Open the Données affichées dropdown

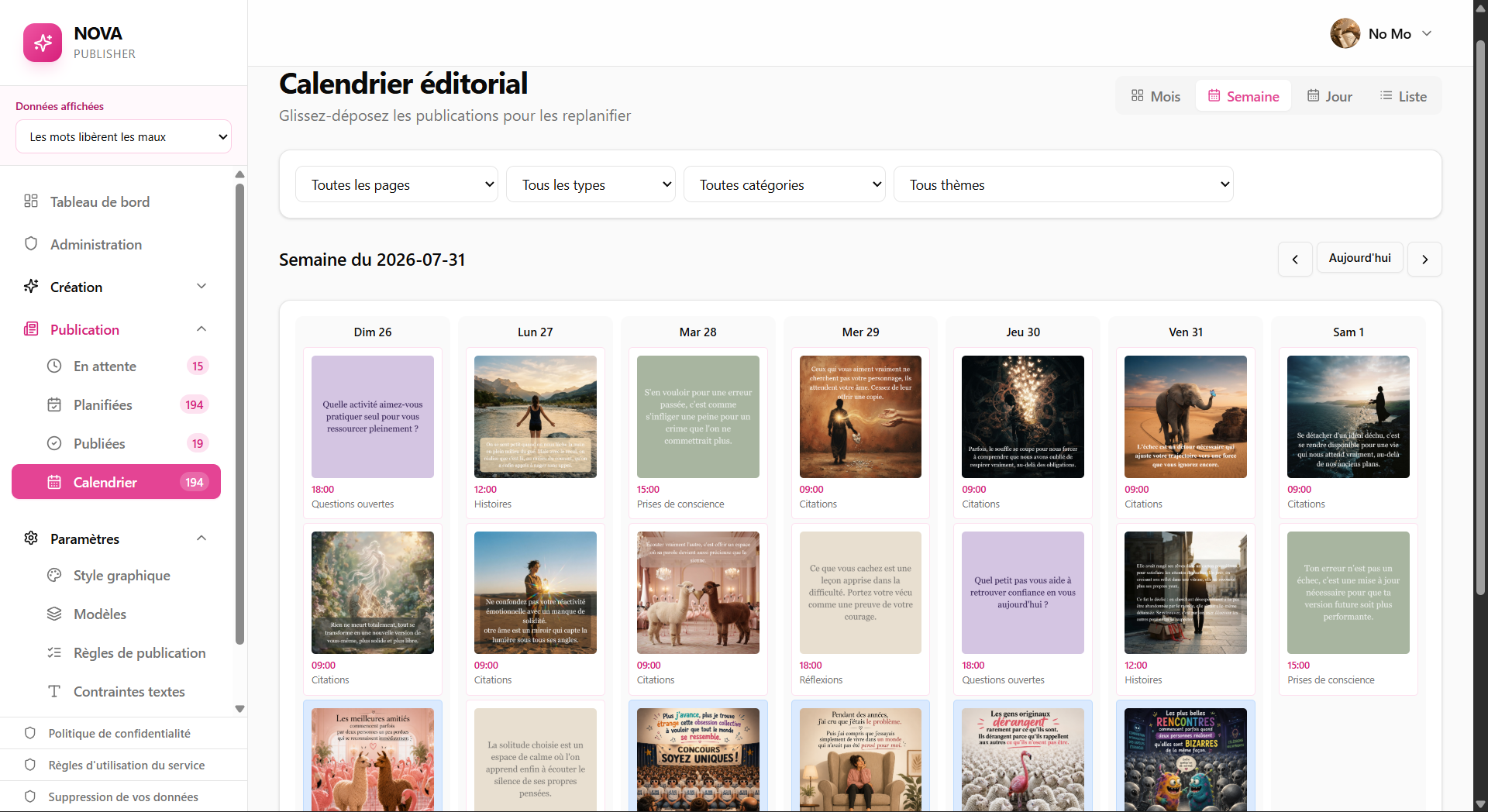tap(123, 136)
